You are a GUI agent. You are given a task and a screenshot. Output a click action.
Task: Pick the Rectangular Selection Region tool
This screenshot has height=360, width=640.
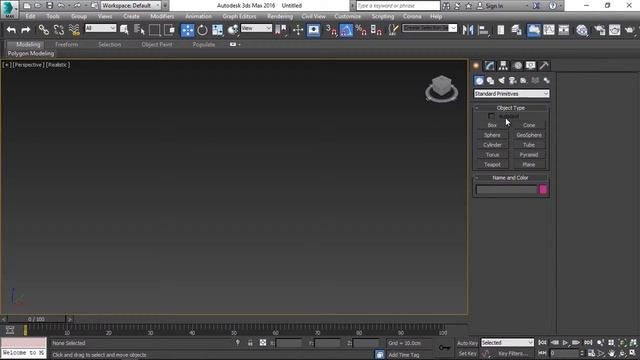[154, 30]
